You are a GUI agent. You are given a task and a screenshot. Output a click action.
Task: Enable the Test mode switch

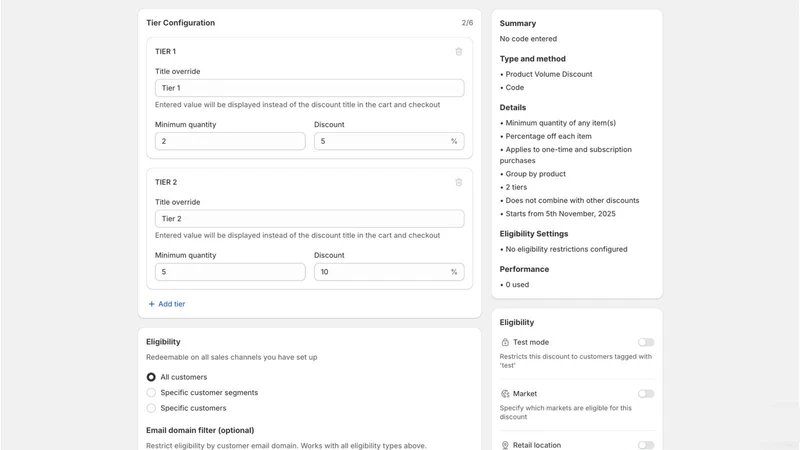tap(646, 342)
